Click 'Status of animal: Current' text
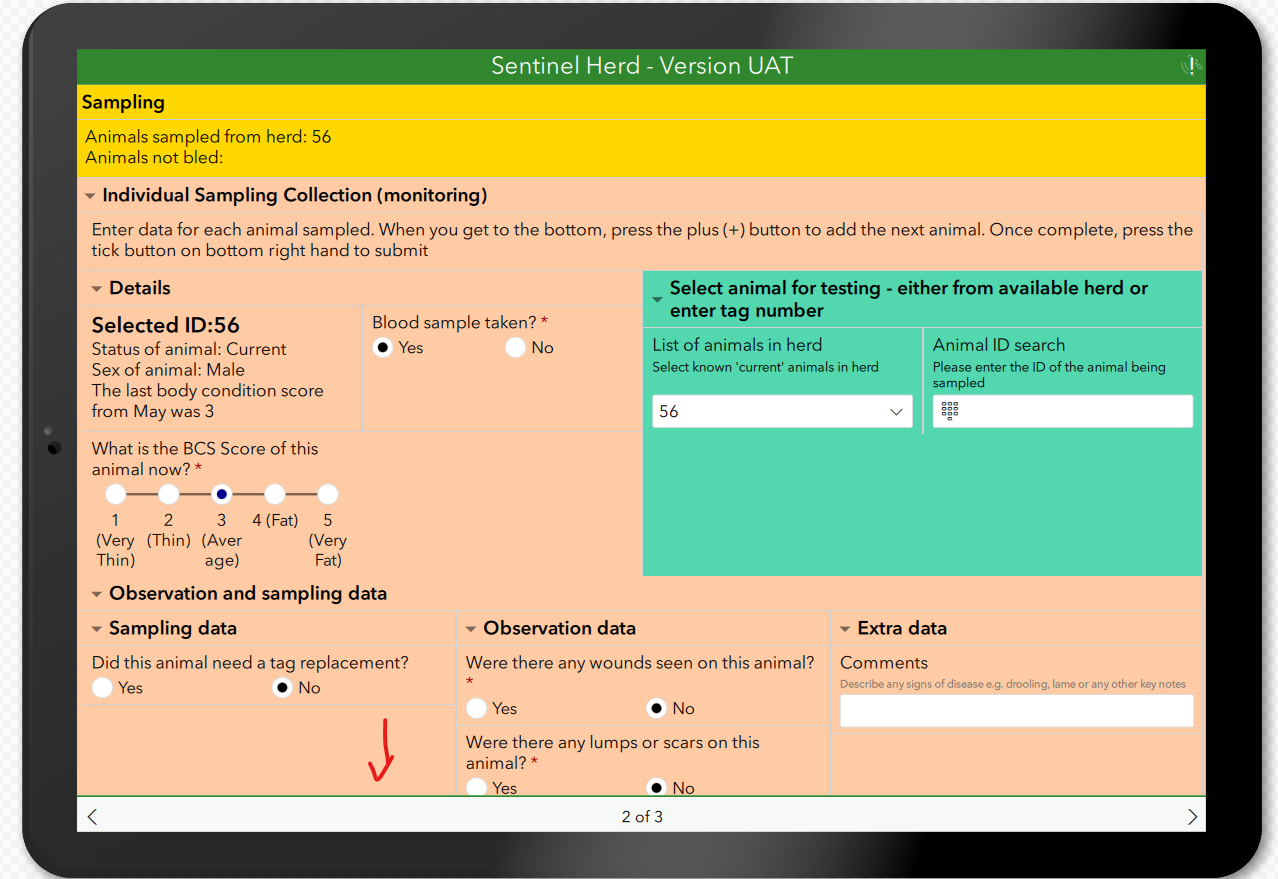This screenshot has width=1278, height=879. [x=189, y=349]
